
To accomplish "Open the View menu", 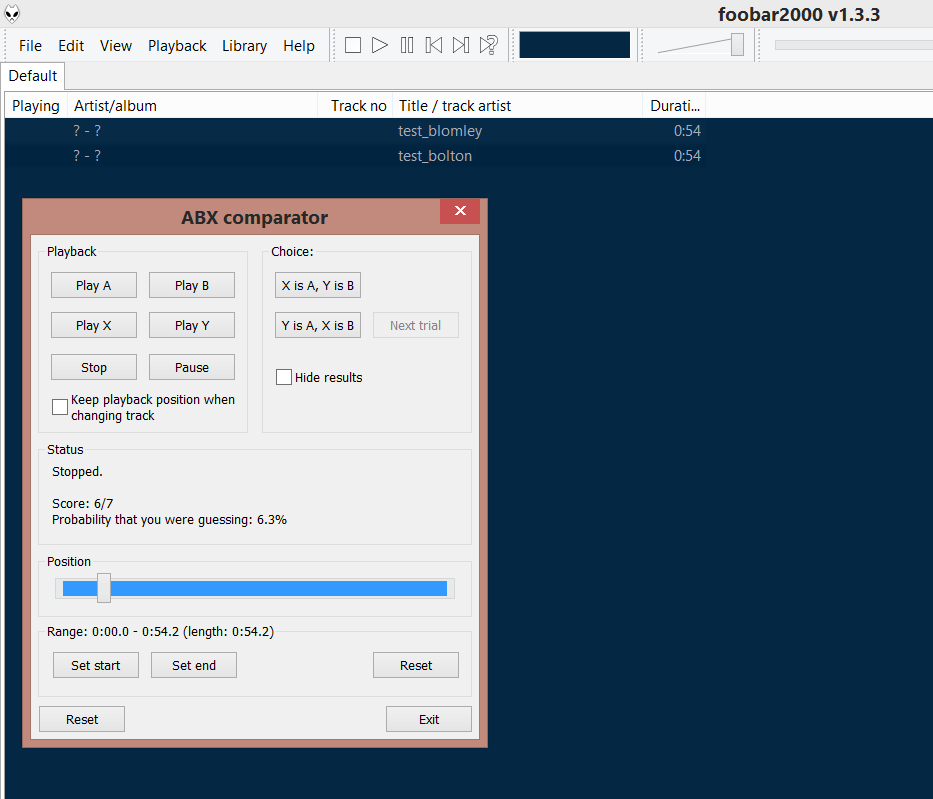I will tap(115, 46).
